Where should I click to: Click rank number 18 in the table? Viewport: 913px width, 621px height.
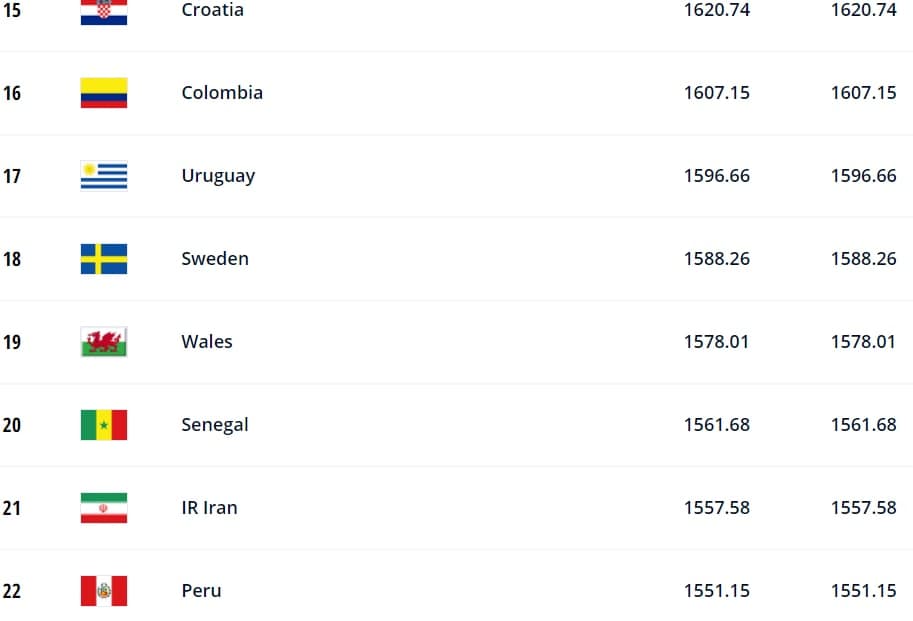[x=12, y=259]
